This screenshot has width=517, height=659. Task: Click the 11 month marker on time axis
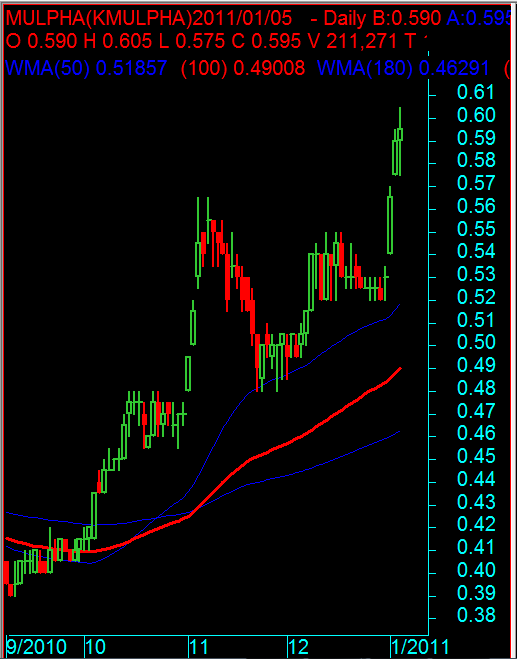(x=198, y=647)
